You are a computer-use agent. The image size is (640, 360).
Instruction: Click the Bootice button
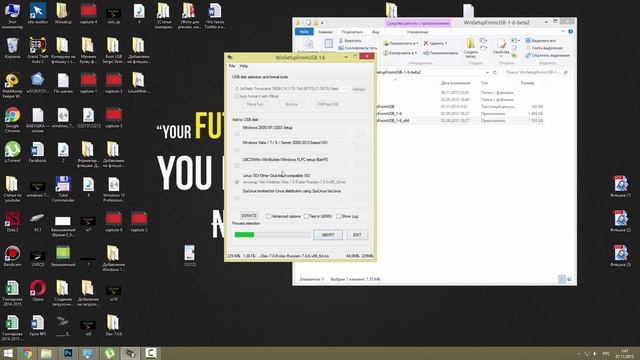pos(291,104)
